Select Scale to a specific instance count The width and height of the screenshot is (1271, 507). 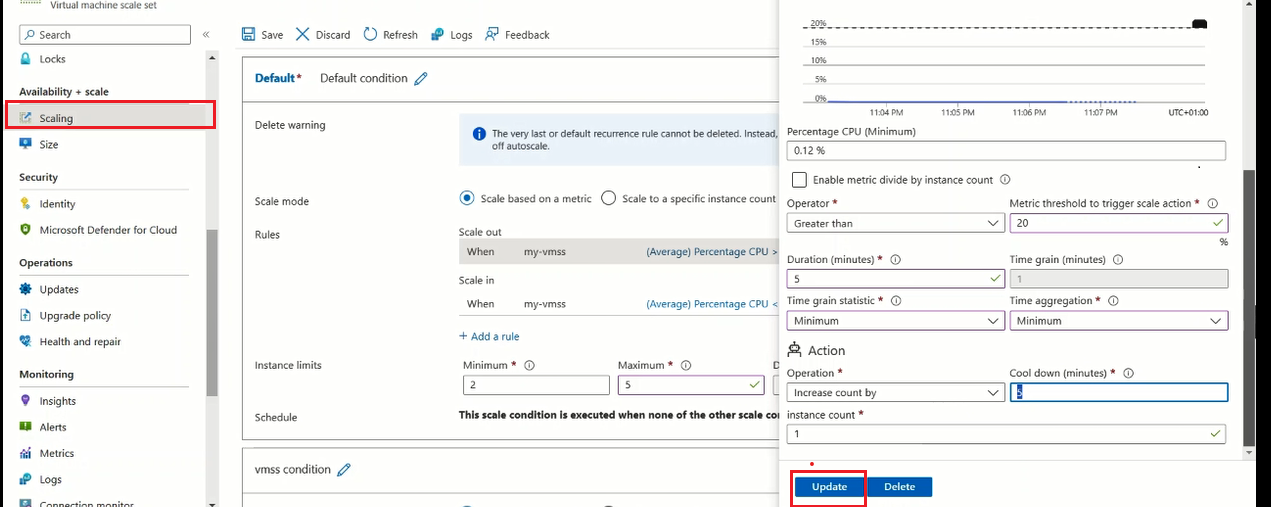tap(608, 198)
